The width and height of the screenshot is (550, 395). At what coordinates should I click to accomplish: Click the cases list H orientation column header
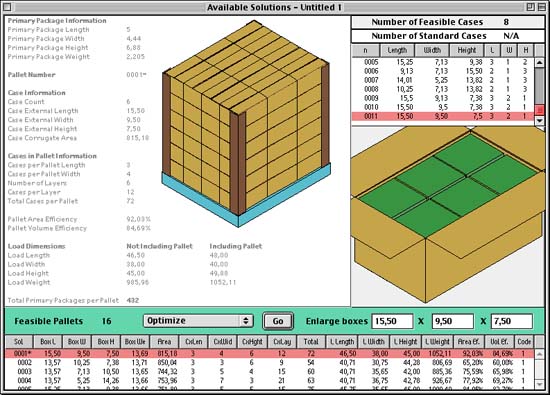(x=526, y=50)
